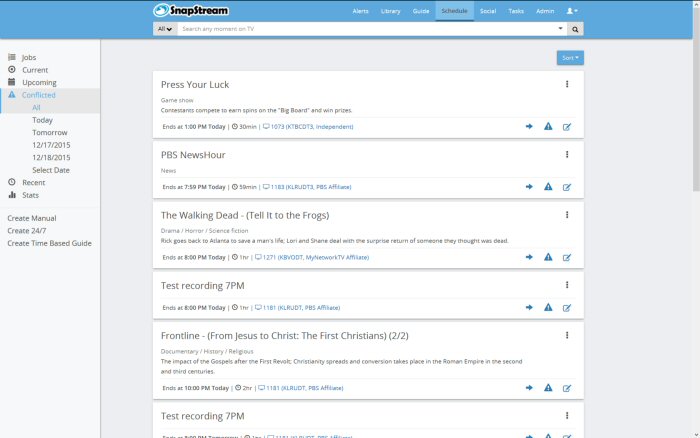Select the Schedule tab
This screenshot has height=438, width=700.
(x=454, y=11)
